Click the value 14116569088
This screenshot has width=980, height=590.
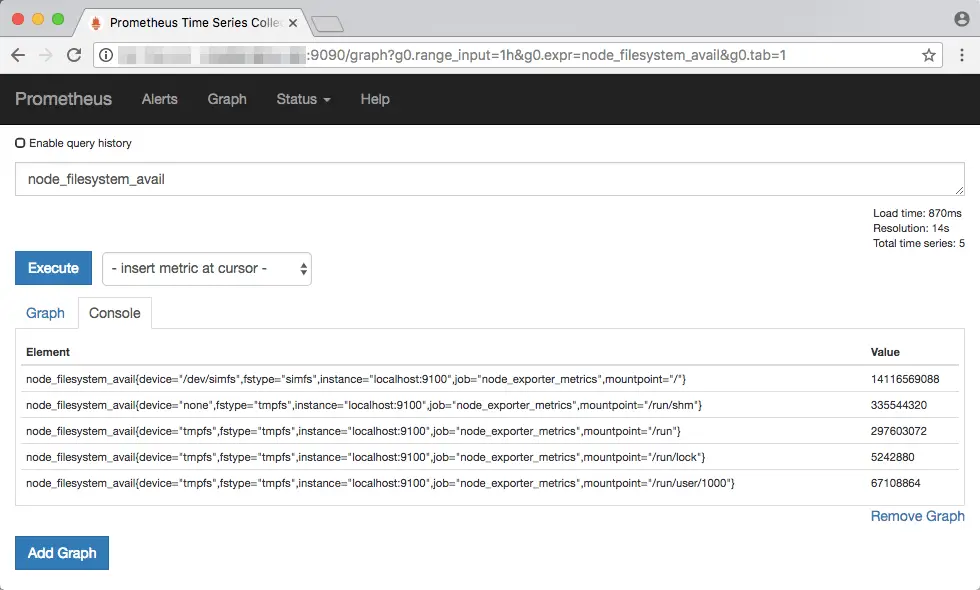point(905,379)
